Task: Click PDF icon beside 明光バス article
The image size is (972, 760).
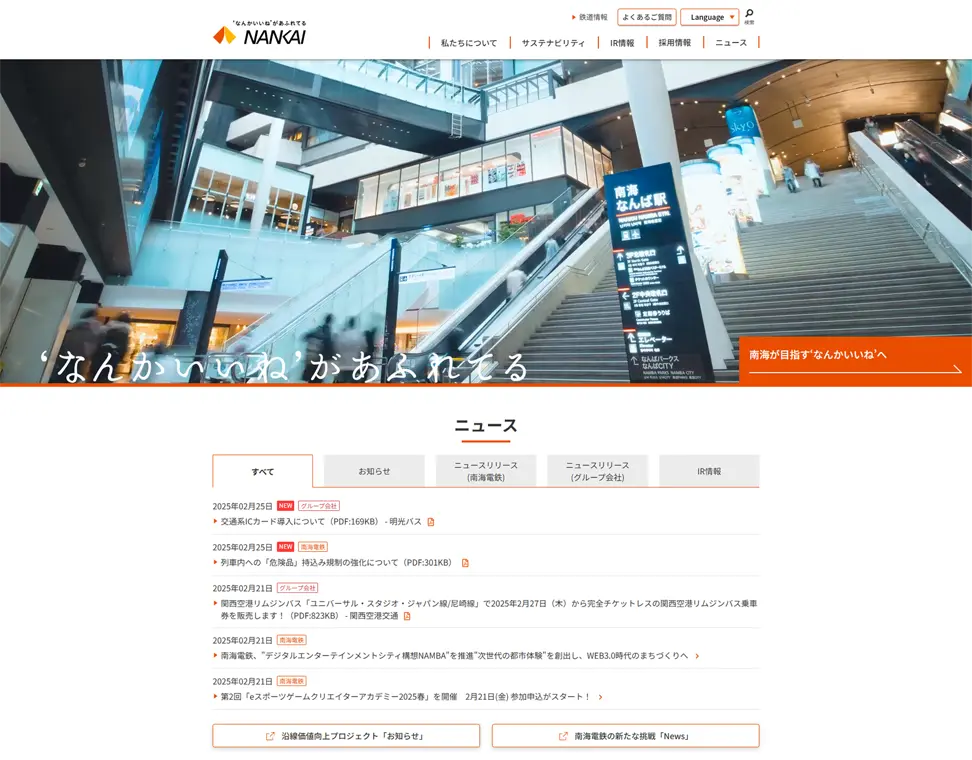Action: tap(431, 522)
